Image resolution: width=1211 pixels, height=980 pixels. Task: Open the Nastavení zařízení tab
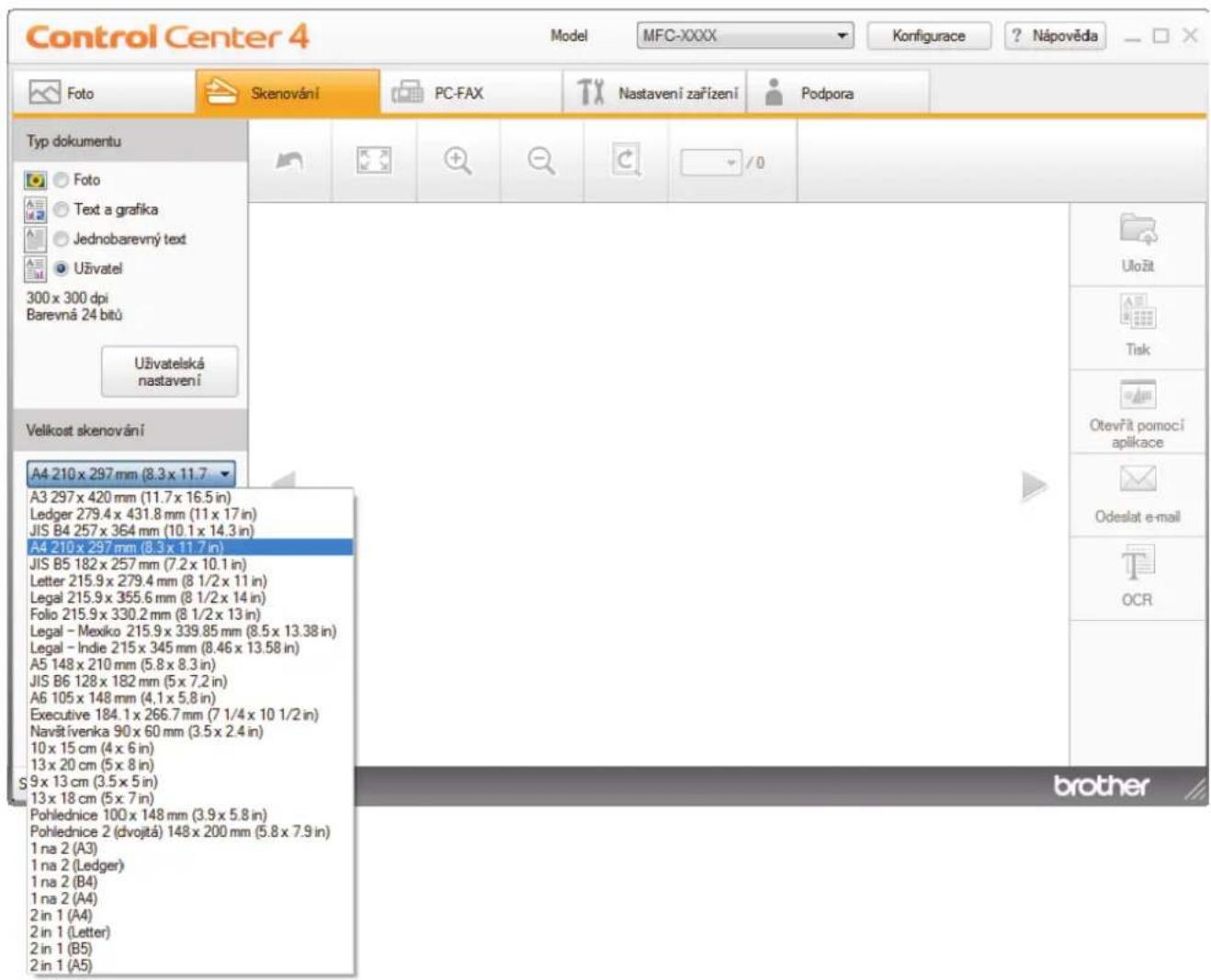tap(654, 93)
